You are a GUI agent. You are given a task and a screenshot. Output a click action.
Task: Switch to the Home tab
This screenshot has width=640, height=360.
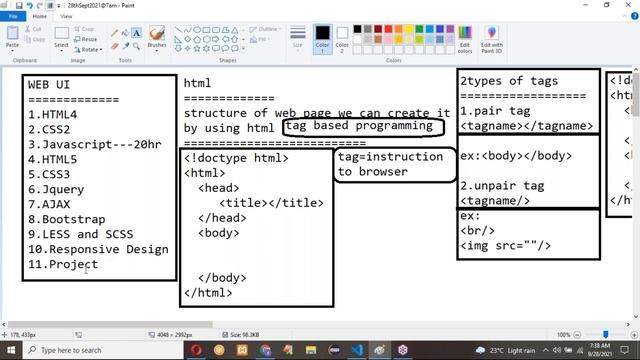40,16
